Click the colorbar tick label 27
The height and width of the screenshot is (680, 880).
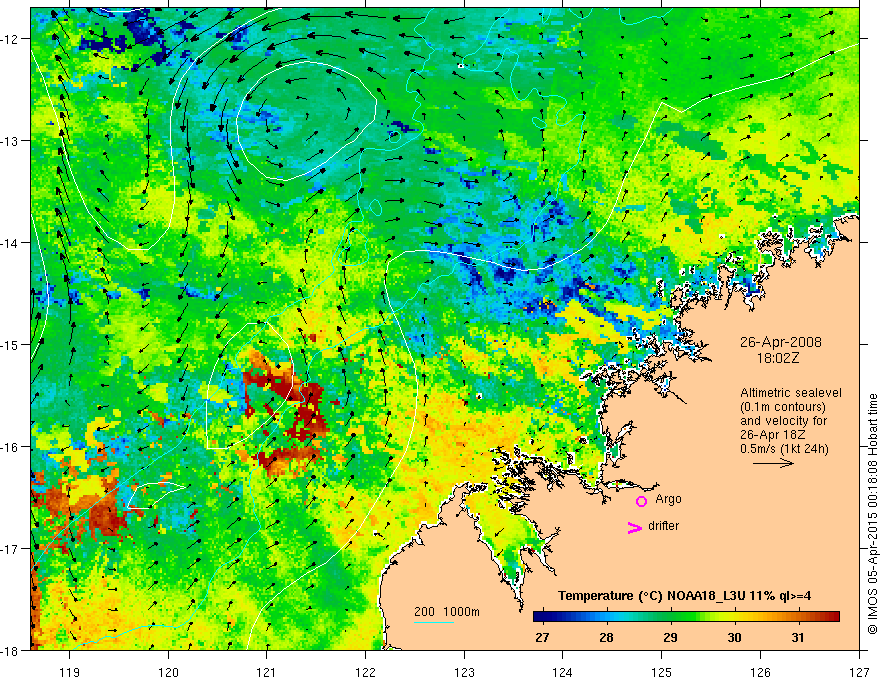pyautogui.click(x=542, y=637)
